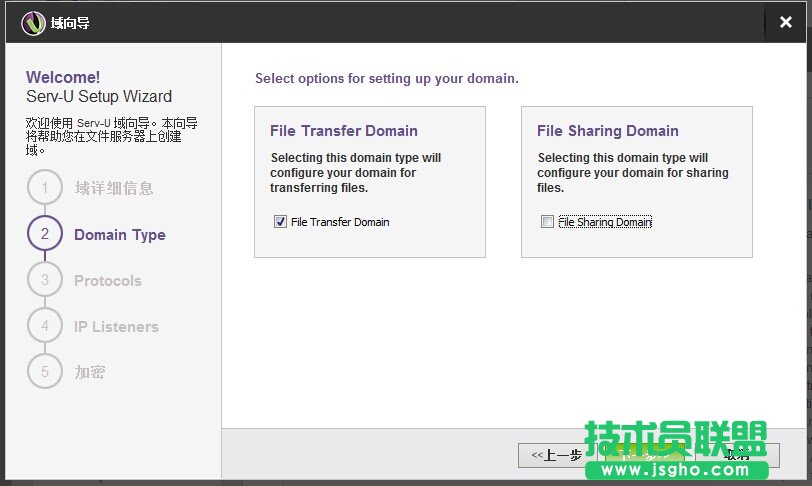
Task: Jump to the Protocols step
Action: [x=108, y=281]
